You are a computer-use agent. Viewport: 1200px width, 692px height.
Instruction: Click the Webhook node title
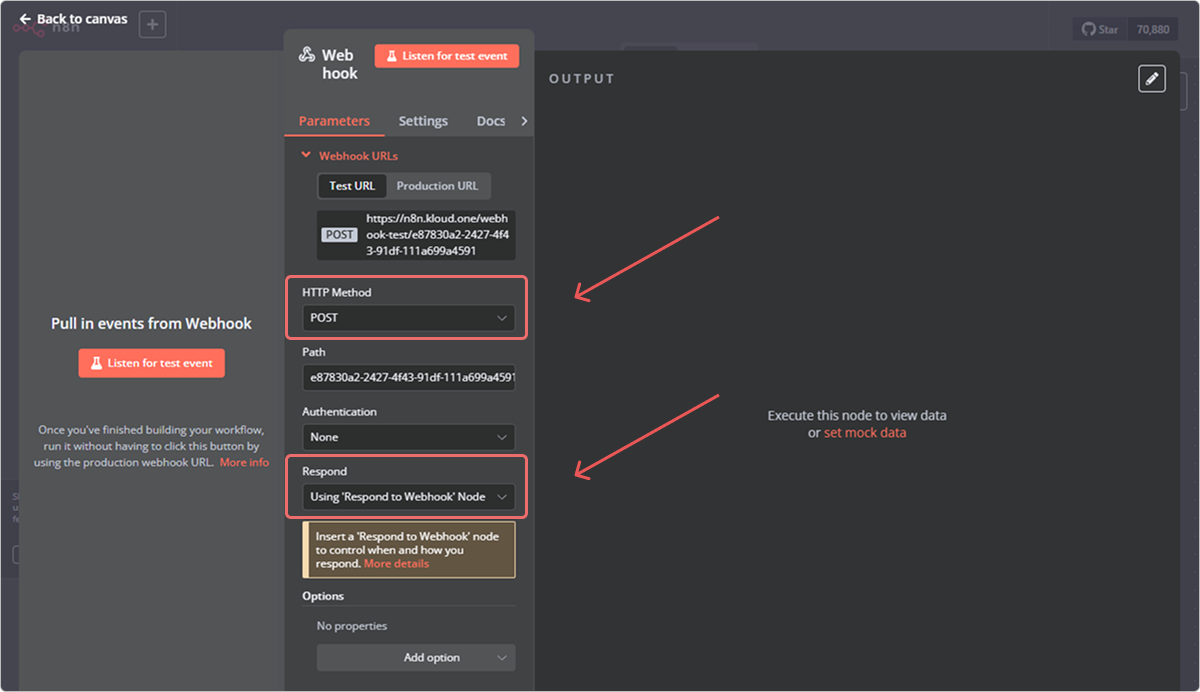[340, 64]
